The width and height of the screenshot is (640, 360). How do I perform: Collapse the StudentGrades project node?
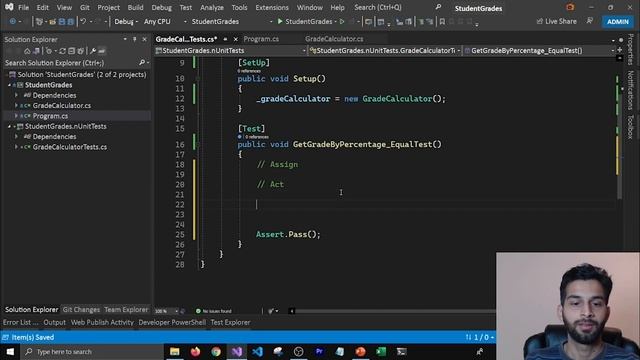click(9, 85)
